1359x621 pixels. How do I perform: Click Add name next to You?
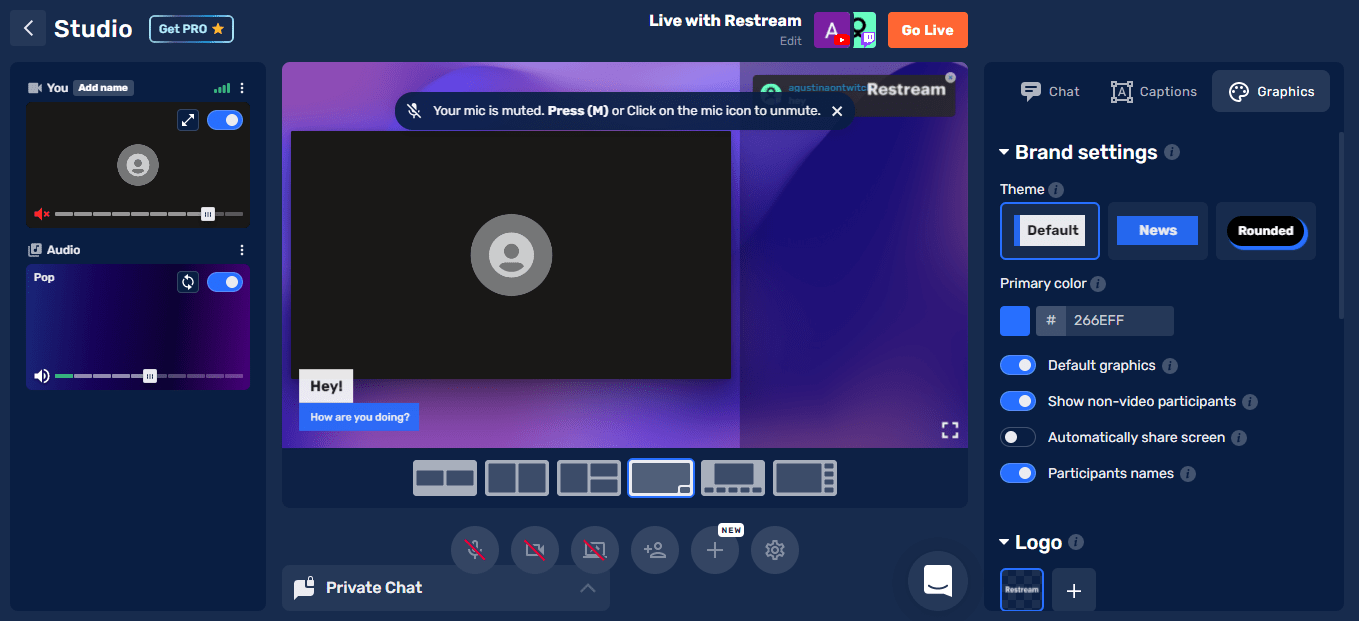[103, 88]
